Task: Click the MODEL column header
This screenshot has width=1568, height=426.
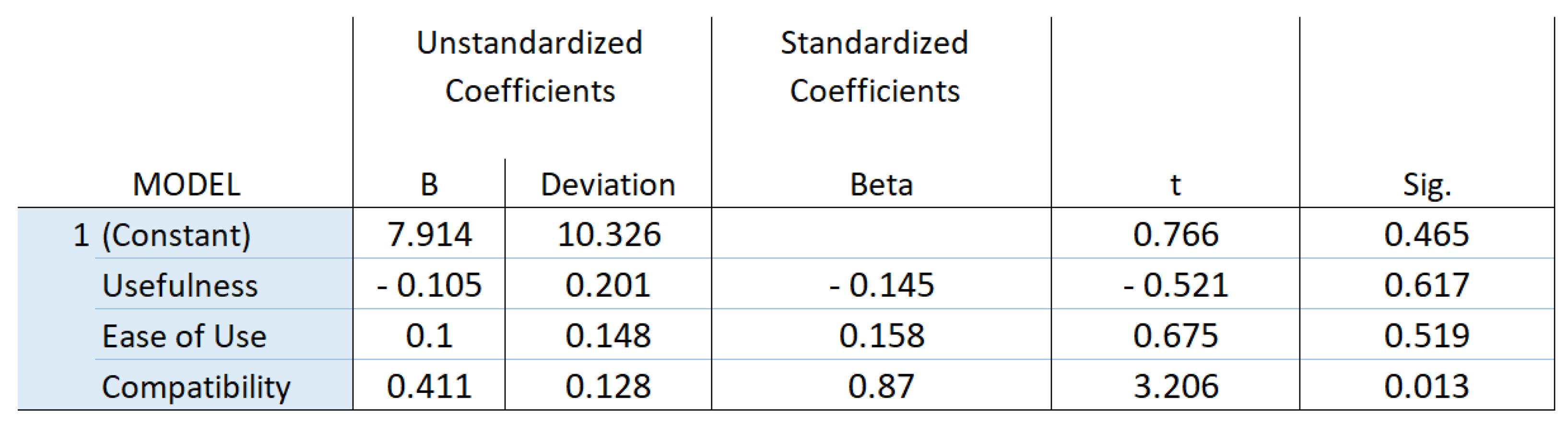Action: point(186,184)
